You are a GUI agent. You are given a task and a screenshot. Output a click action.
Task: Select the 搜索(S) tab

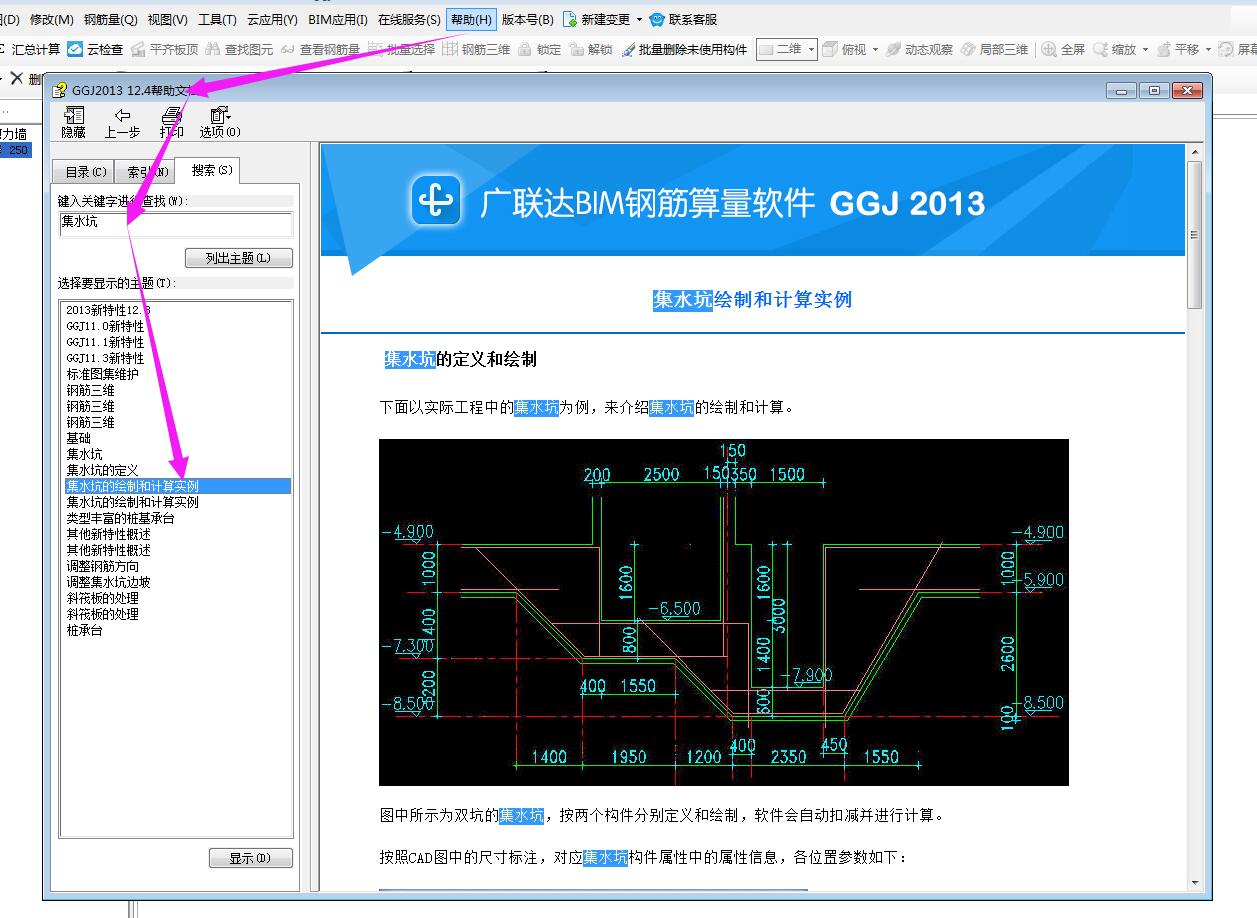coord(207,170)
